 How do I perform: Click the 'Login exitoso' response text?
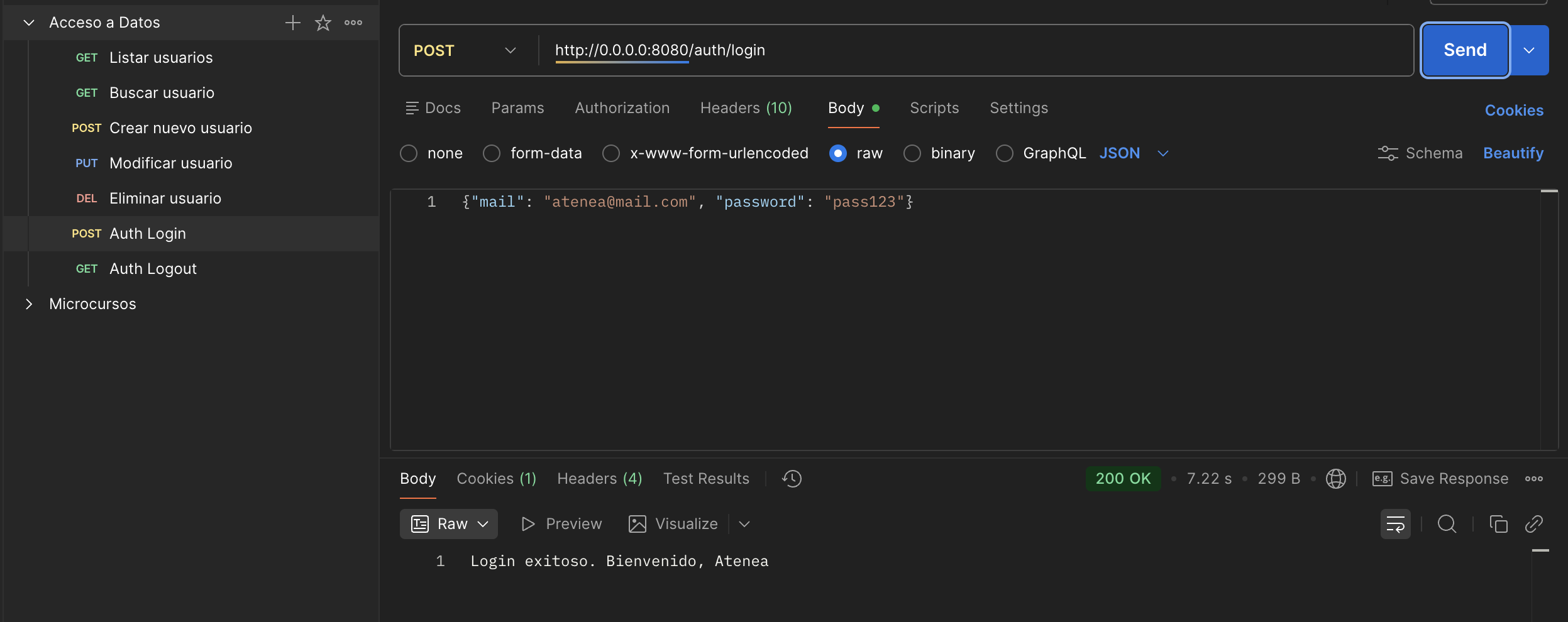pos(619,562)
